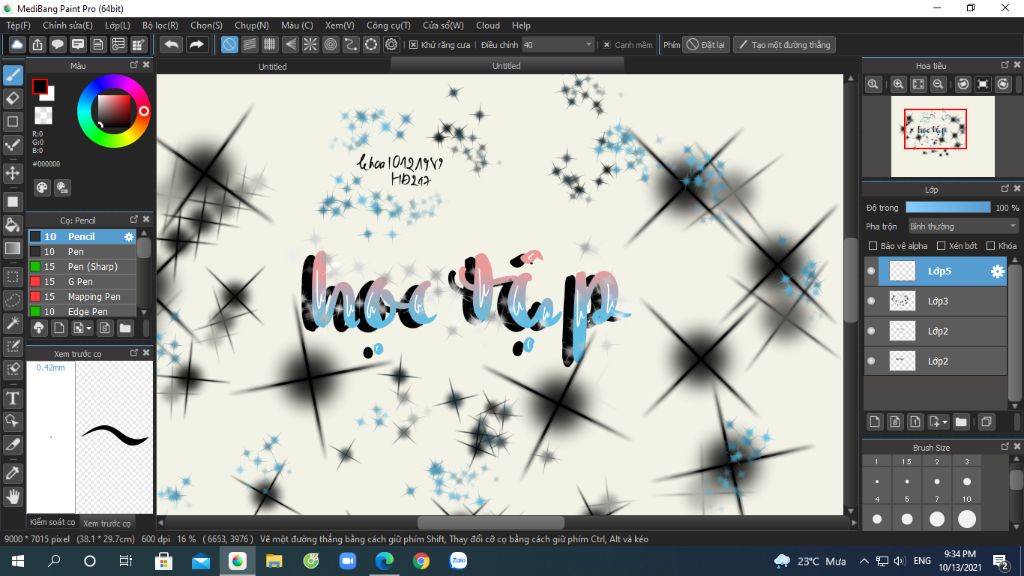Open File Explorer from the taskbar
The width and height of the screenshot is (1024, 576).
click(274, 561)
